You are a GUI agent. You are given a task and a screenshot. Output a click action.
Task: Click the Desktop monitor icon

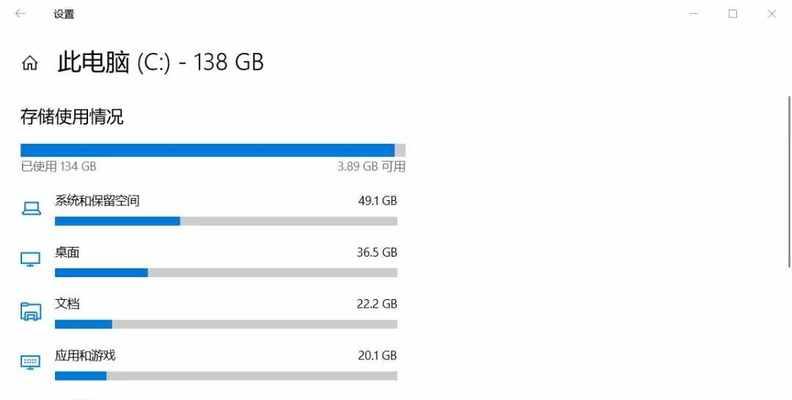tap(30, 259)
